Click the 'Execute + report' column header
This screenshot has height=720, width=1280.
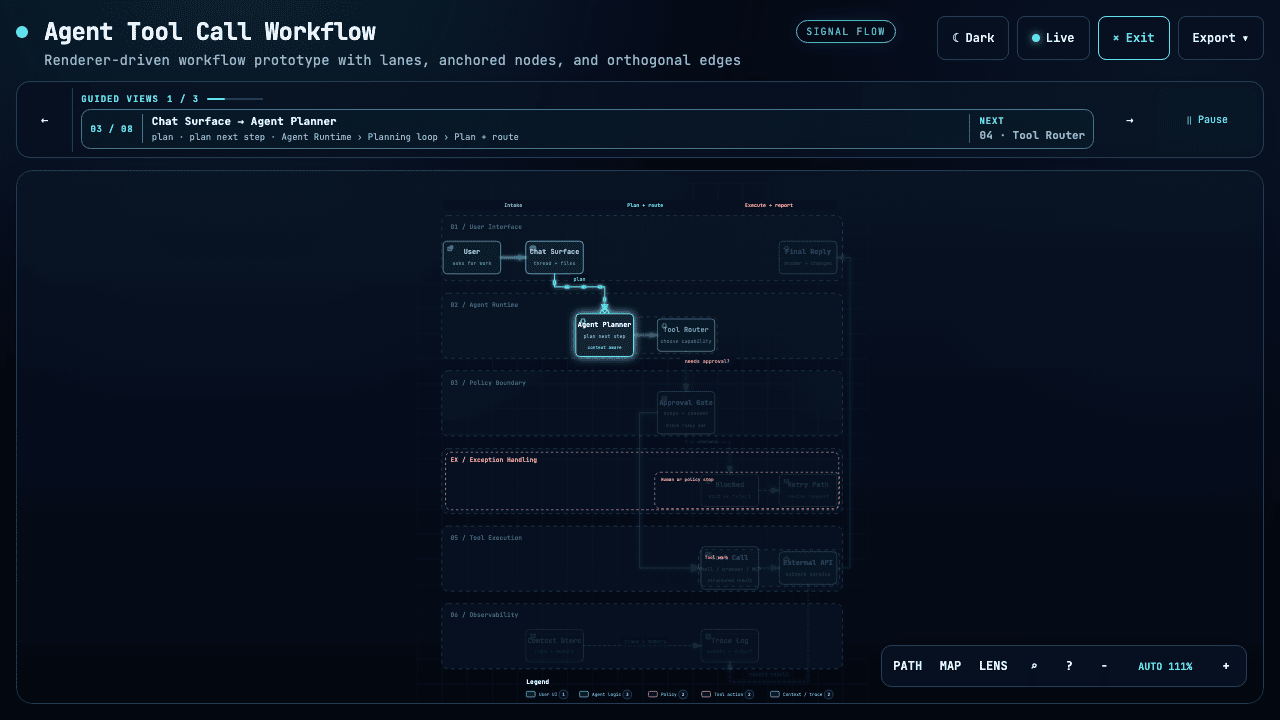[x=769, y=205]
